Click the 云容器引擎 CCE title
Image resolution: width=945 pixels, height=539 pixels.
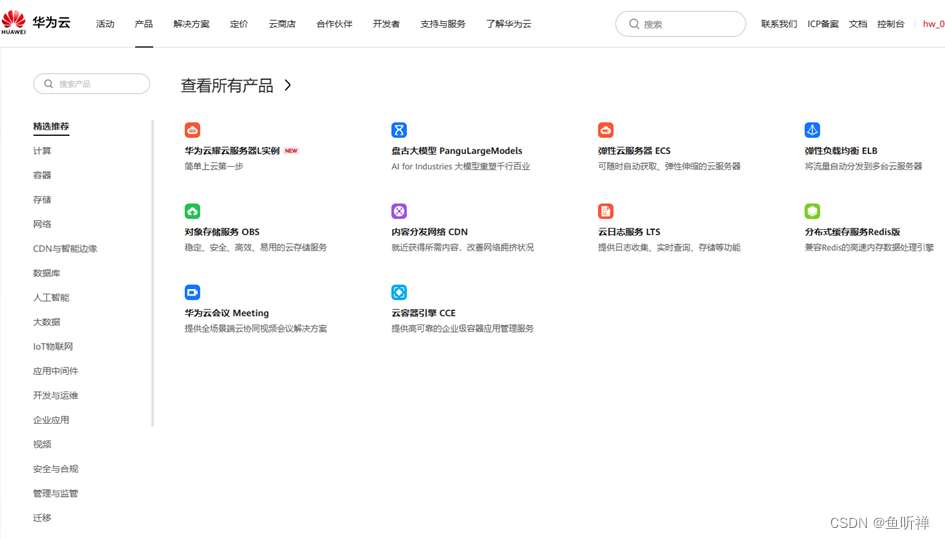click(x=424, y=313)
